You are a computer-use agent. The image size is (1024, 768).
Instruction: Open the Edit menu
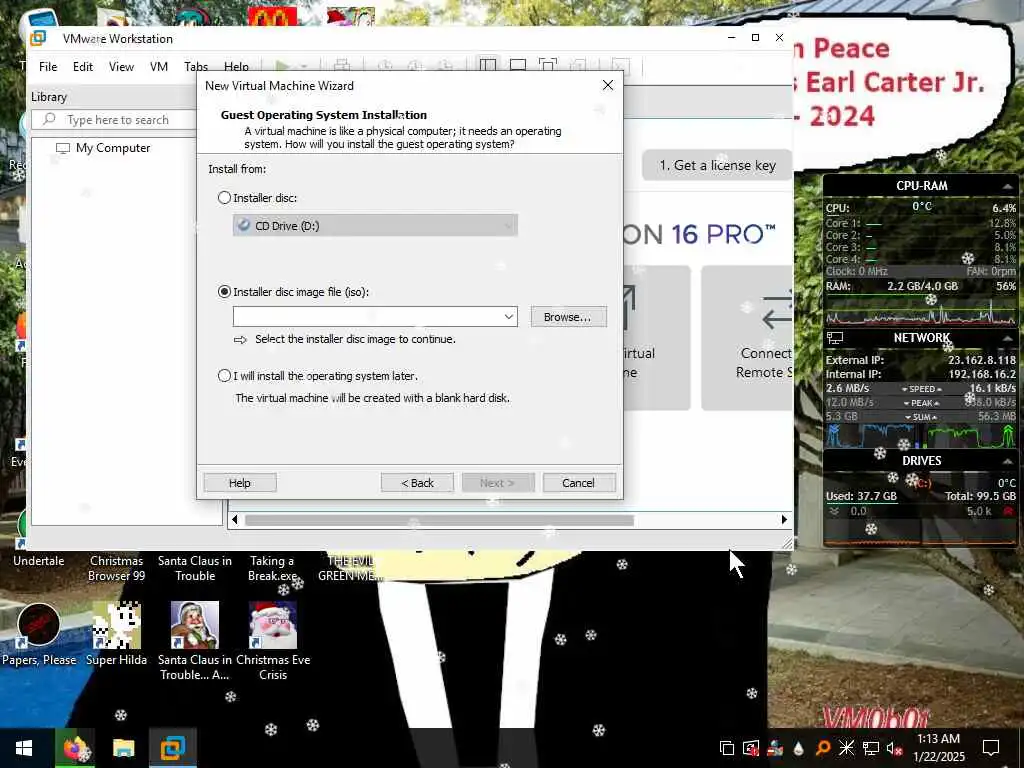83,67
